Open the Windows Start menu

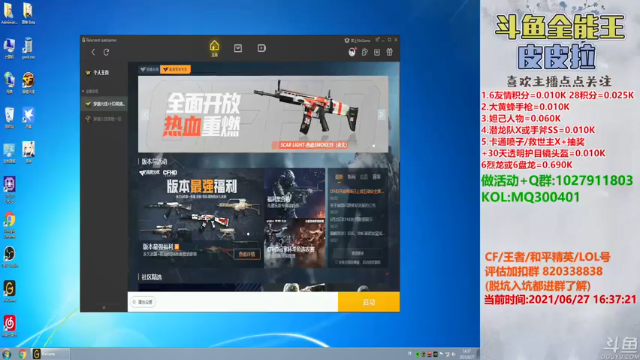tap(7, 354)
